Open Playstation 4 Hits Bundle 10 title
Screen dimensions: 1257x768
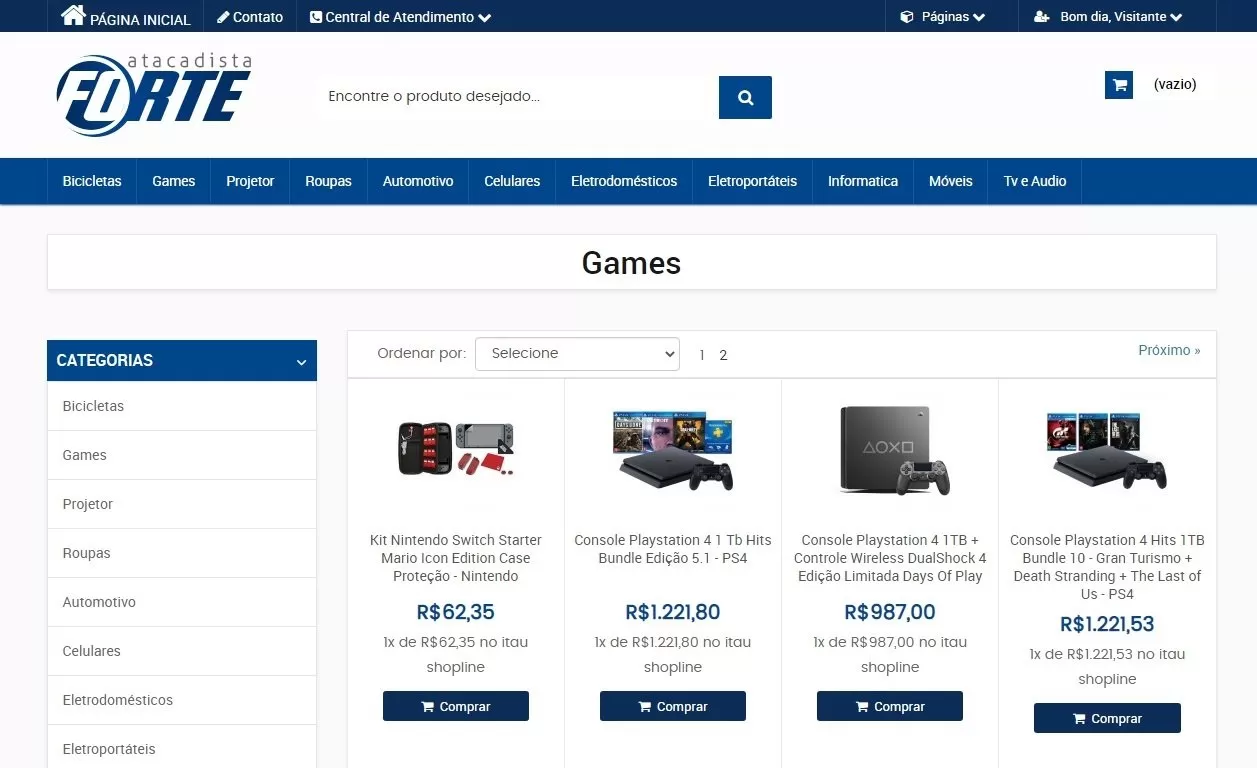click(1107, 567)
